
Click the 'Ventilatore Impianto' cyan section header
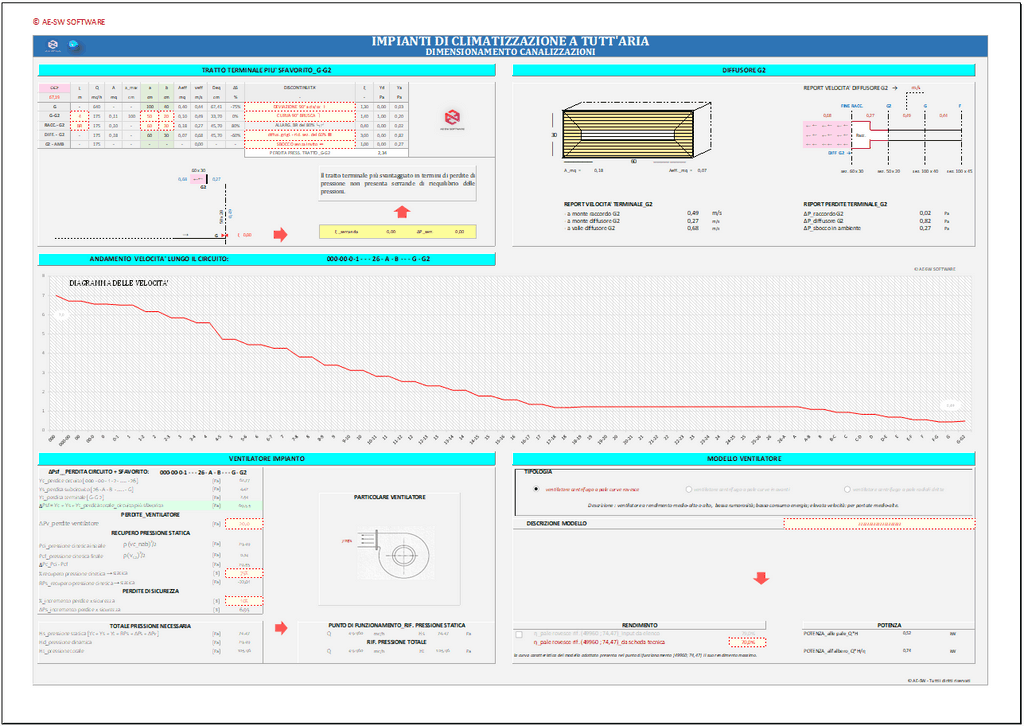(x=267, y=458)
